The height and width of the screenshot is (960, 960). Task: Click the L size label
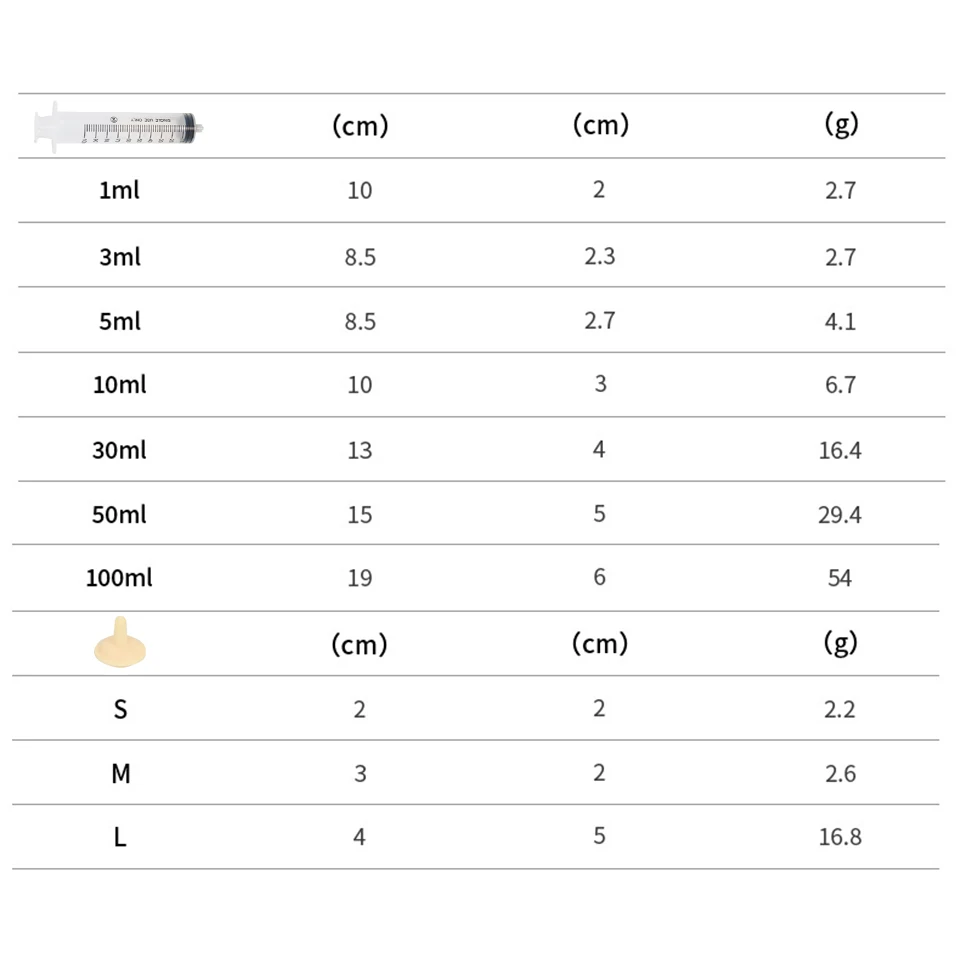pos(120,837)
